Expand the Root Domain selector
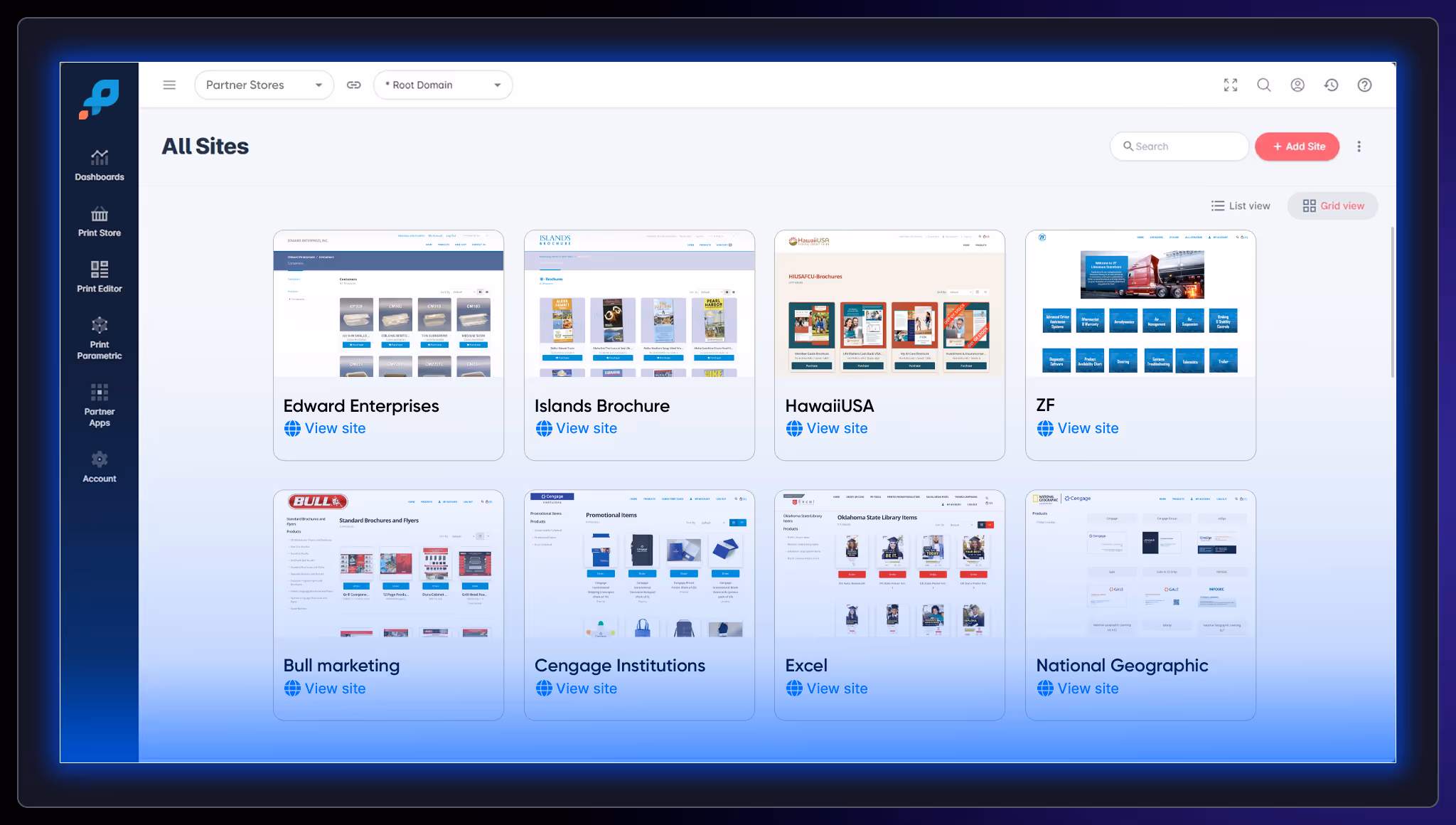The height and width of the screenshot is (825, 1456). [x=443, y=85]
